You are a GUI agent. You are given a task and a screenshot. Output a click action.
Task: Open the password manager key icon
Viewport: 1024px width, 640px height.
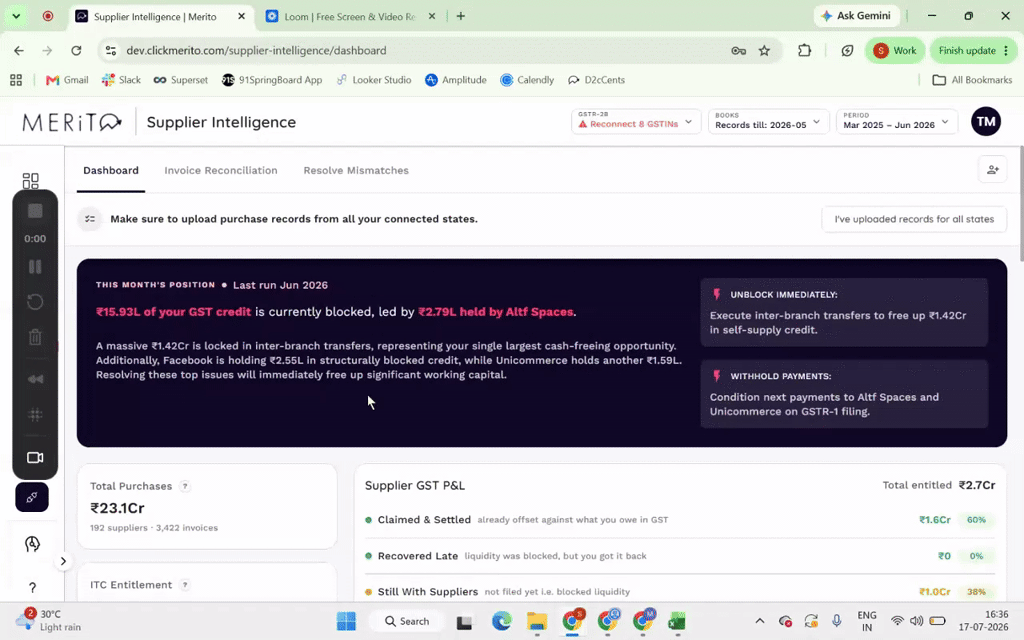pos(739,50)
